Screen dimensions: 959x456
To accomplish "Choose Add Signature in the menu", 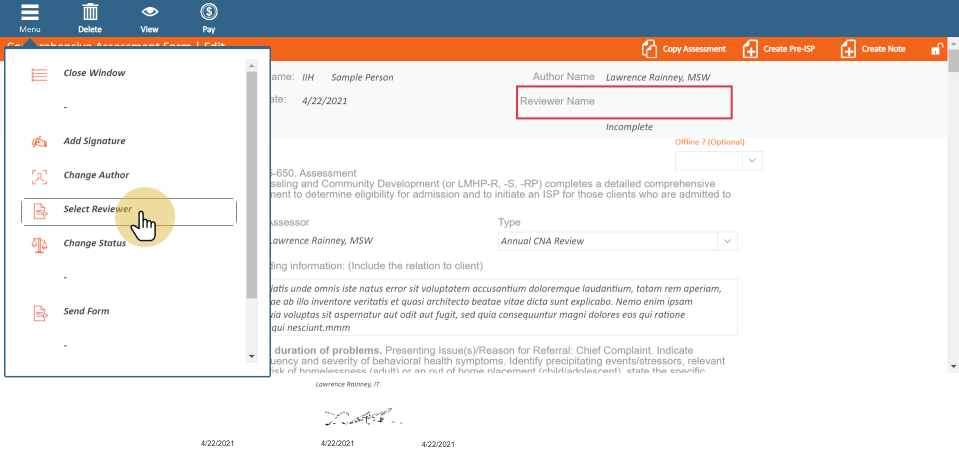I will pos(94,141).
